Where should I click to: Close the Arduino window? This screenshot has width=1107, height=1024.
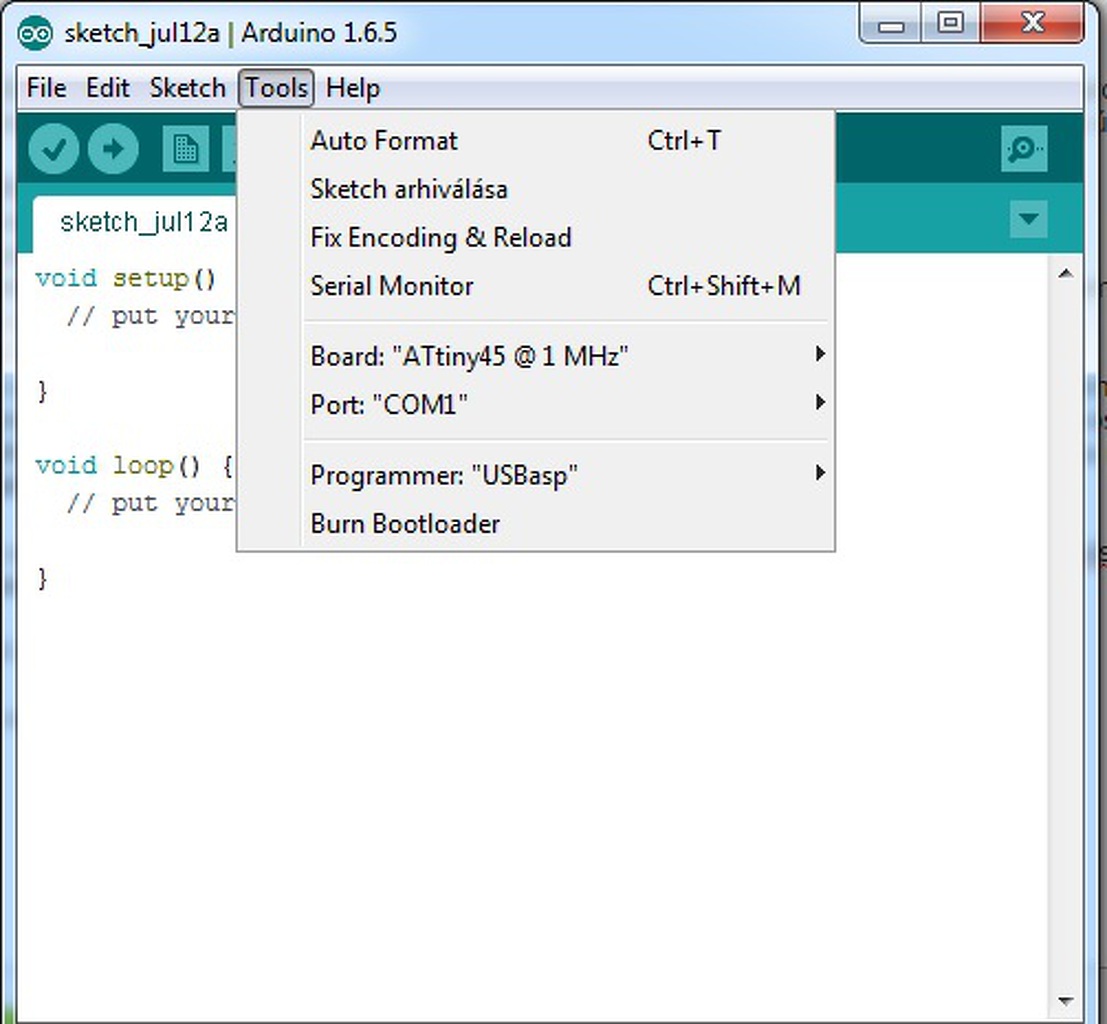[x=1032, y=23]
